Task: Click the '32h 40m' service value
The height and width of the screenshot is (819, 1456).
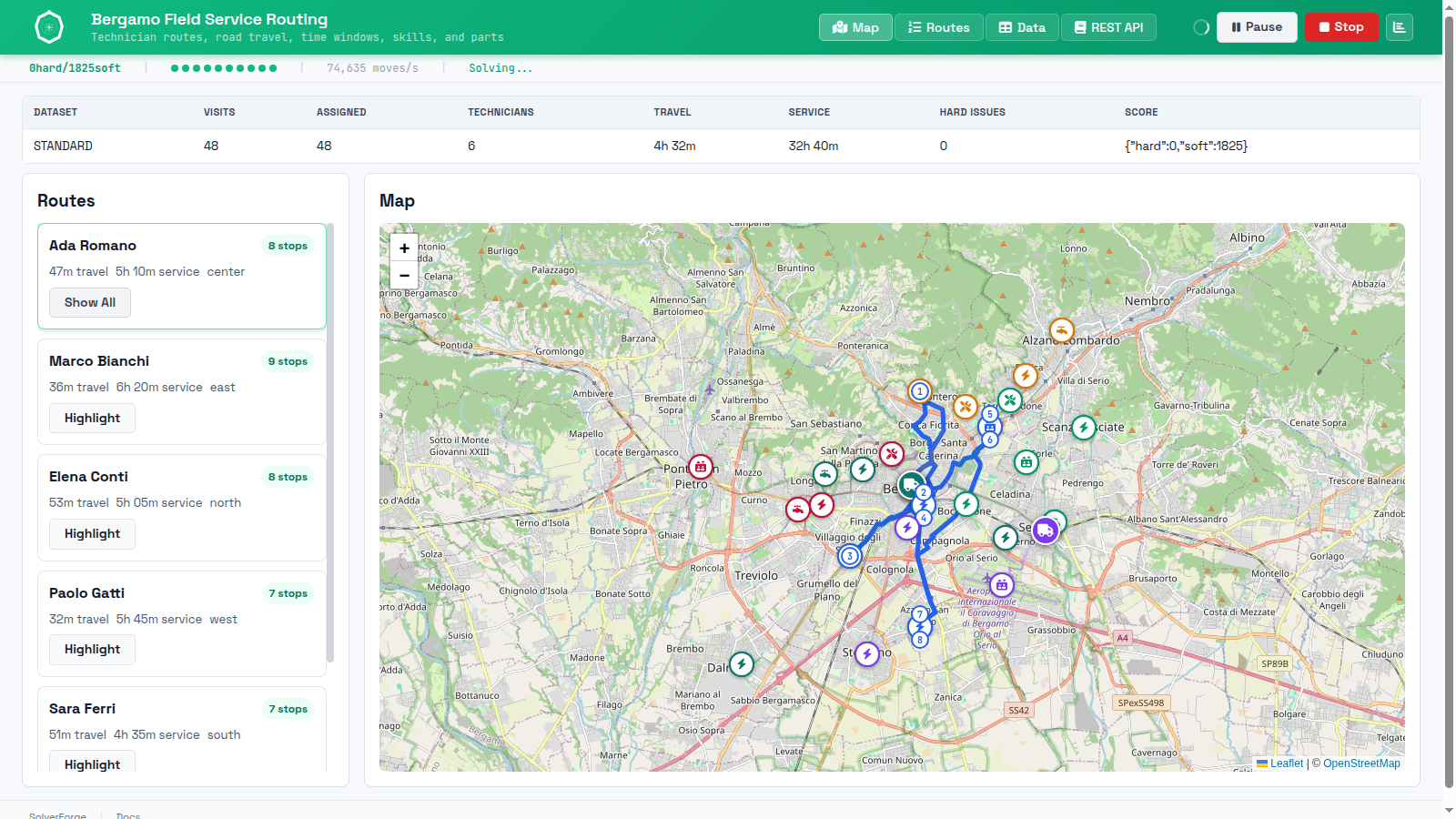Action: tap(814, 146)
